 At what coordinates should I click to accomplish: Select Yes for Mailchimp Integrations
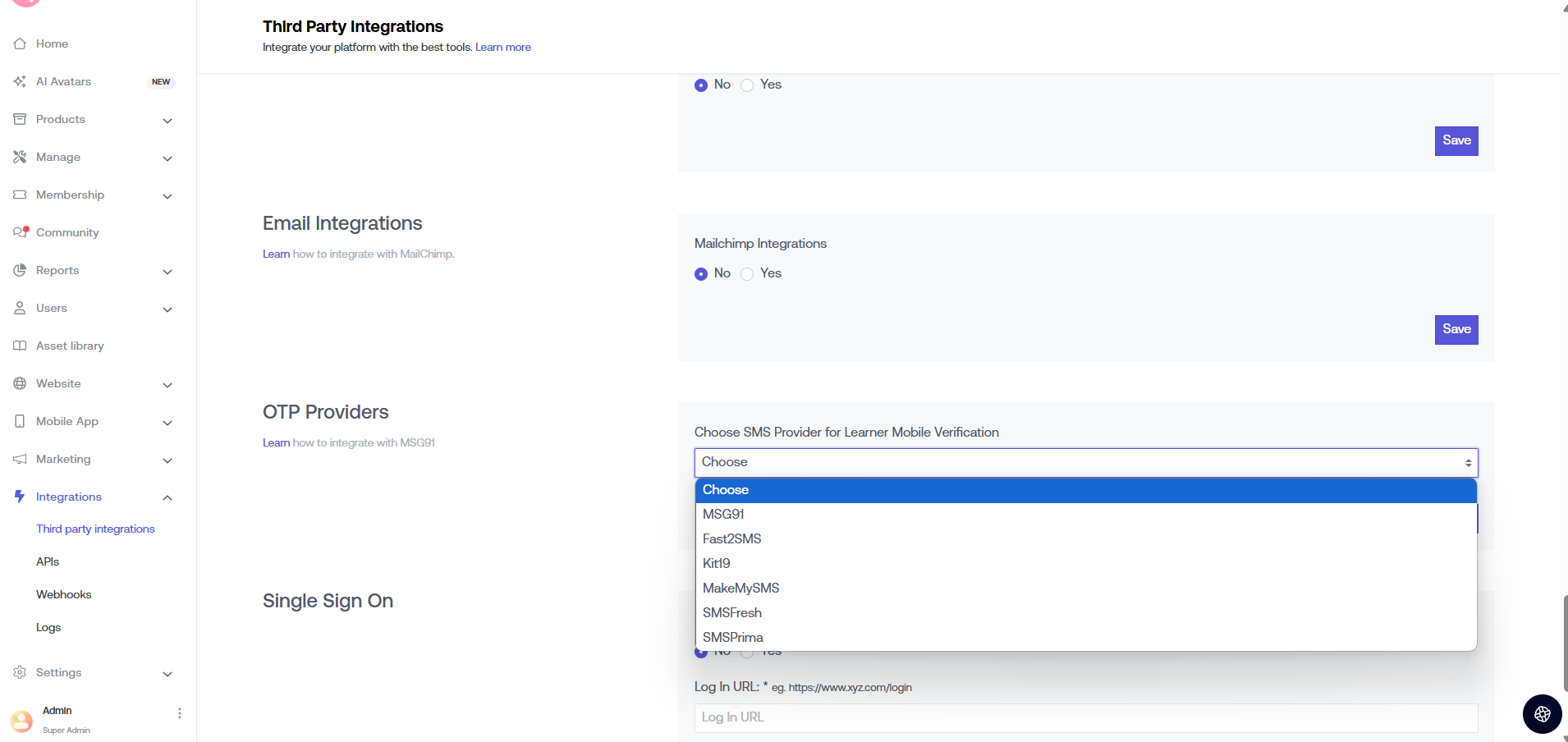[747, 274]
